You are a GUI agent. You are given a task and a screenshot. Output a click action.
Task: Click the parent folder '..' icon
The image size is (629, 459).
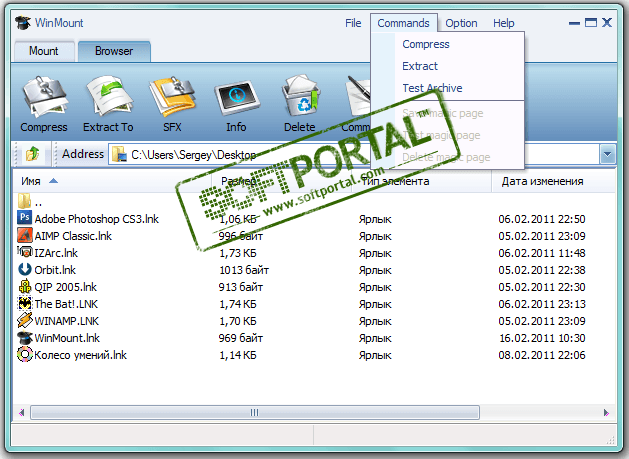click(x=24, y=201)
